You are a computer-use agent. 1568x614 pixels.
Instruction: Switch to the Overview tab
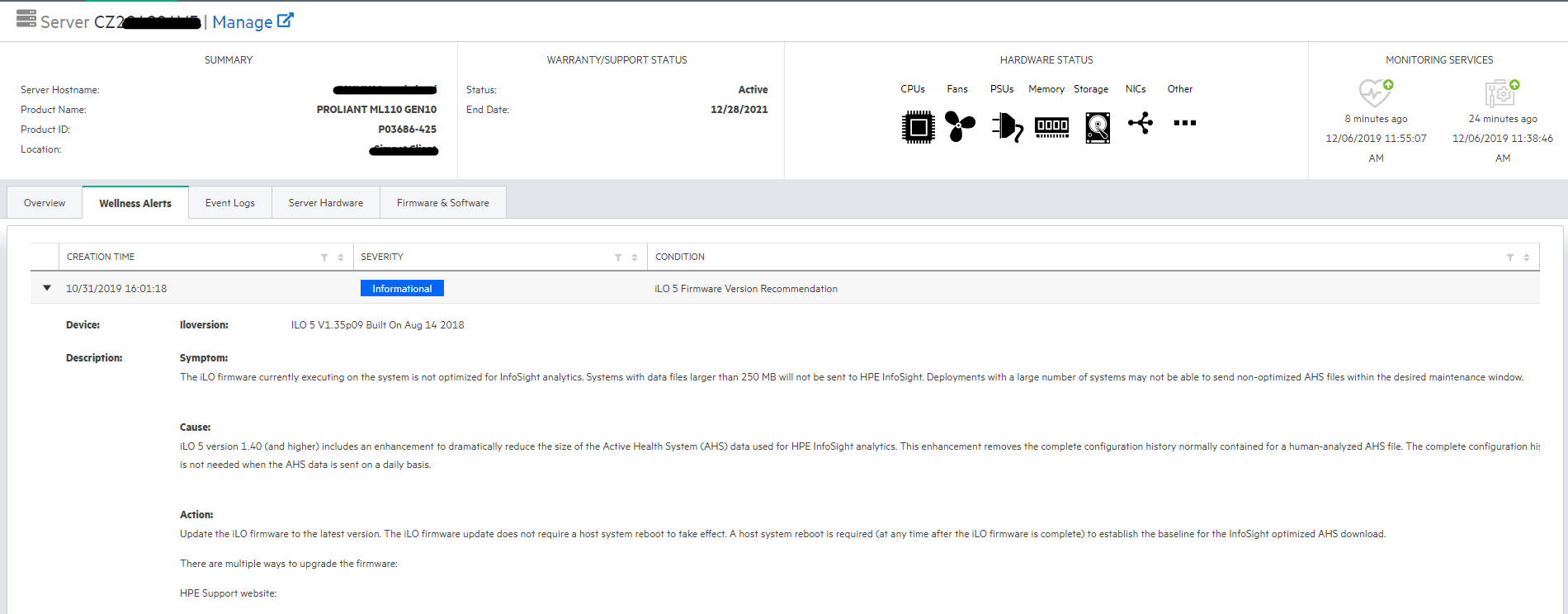coord(45,203)
